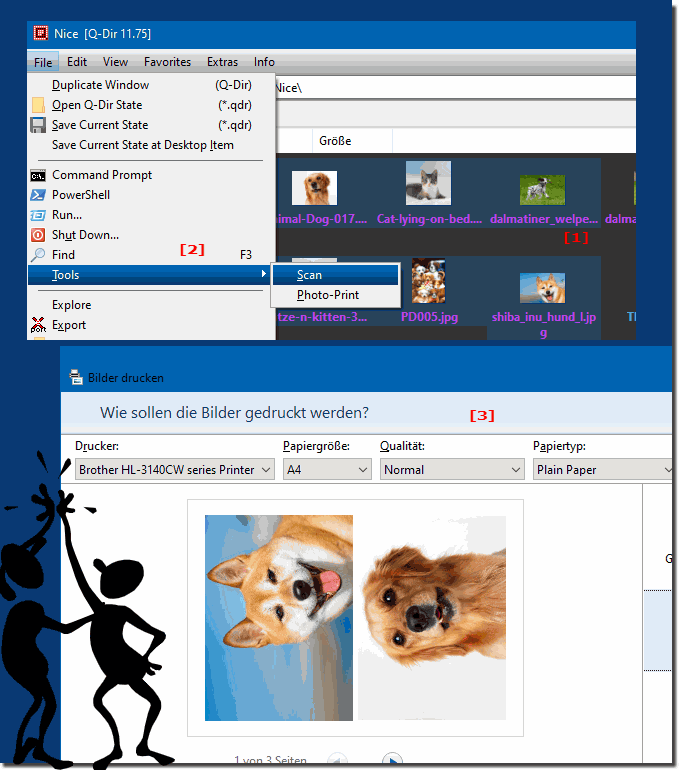Image resolution: width=679 pixels, height=770 pixels.
Task: Open the Extras menu
Action: pos(222,62)
